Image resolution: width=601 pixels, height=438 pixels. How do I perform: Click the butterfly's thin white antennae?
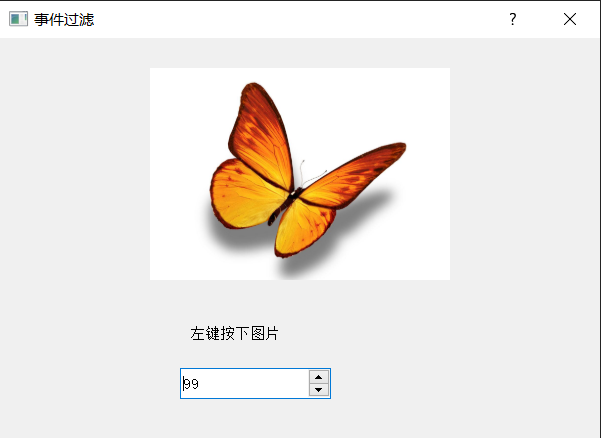click(x=311, y=174)
